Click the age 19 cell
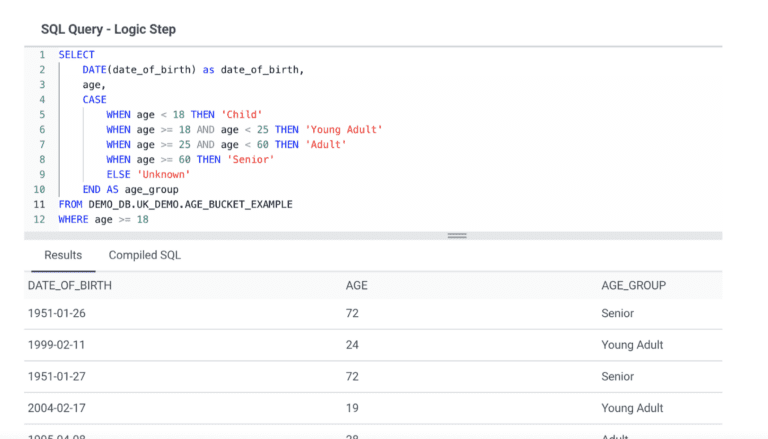Screen dimensions: 768x439 [x=352, y=408]
